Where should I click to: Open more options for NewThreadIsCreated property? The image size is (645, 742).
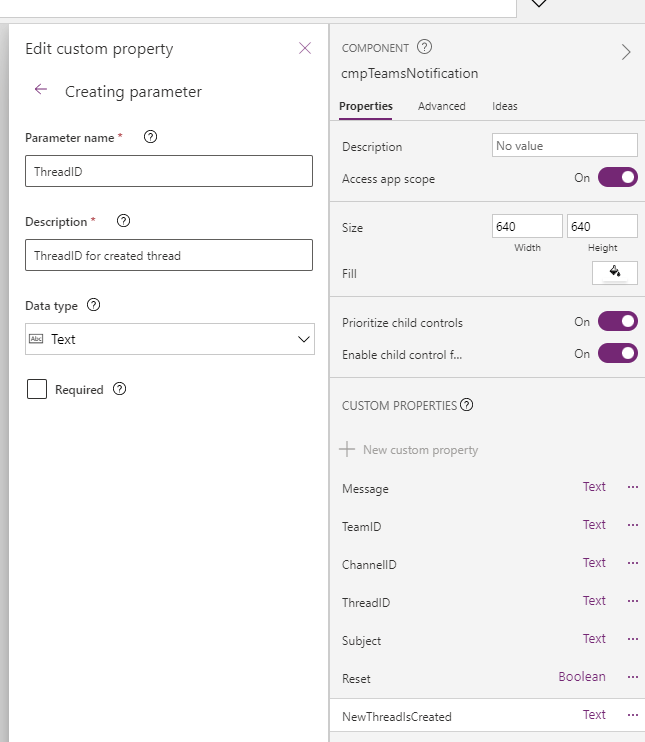632,715
